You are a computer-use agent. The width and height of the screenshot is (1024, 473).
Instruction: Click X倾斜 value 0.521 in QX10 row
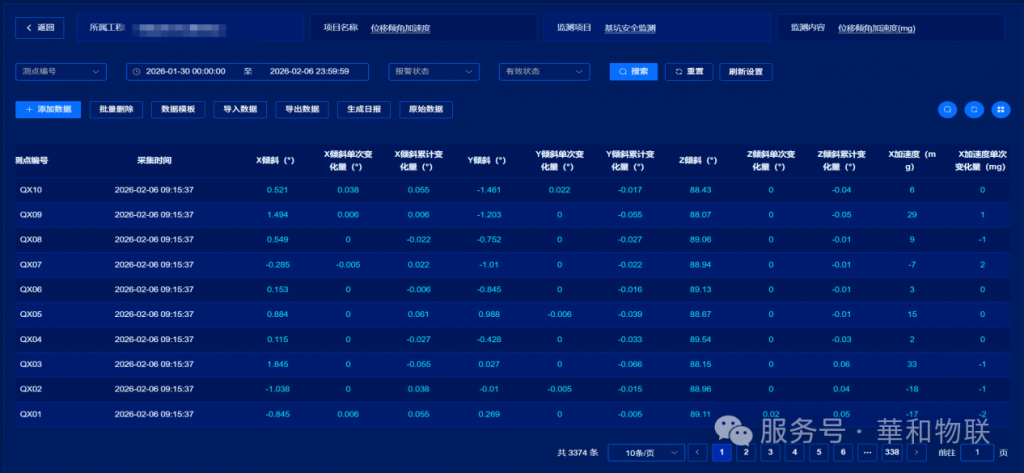pyautogui.click(x=277, y=190)
